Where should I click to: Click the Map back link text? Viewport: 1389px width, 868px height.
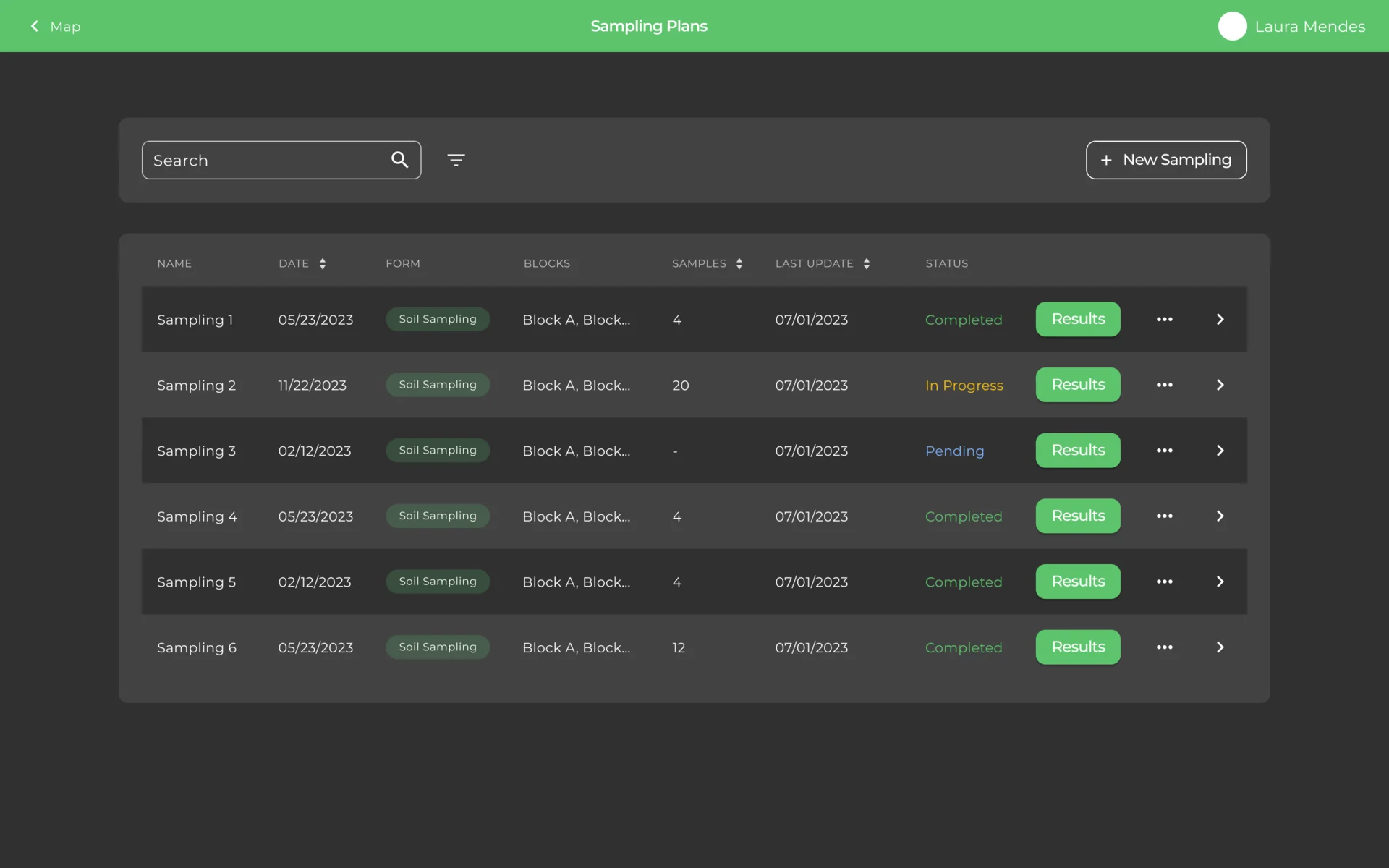[65, 27]
